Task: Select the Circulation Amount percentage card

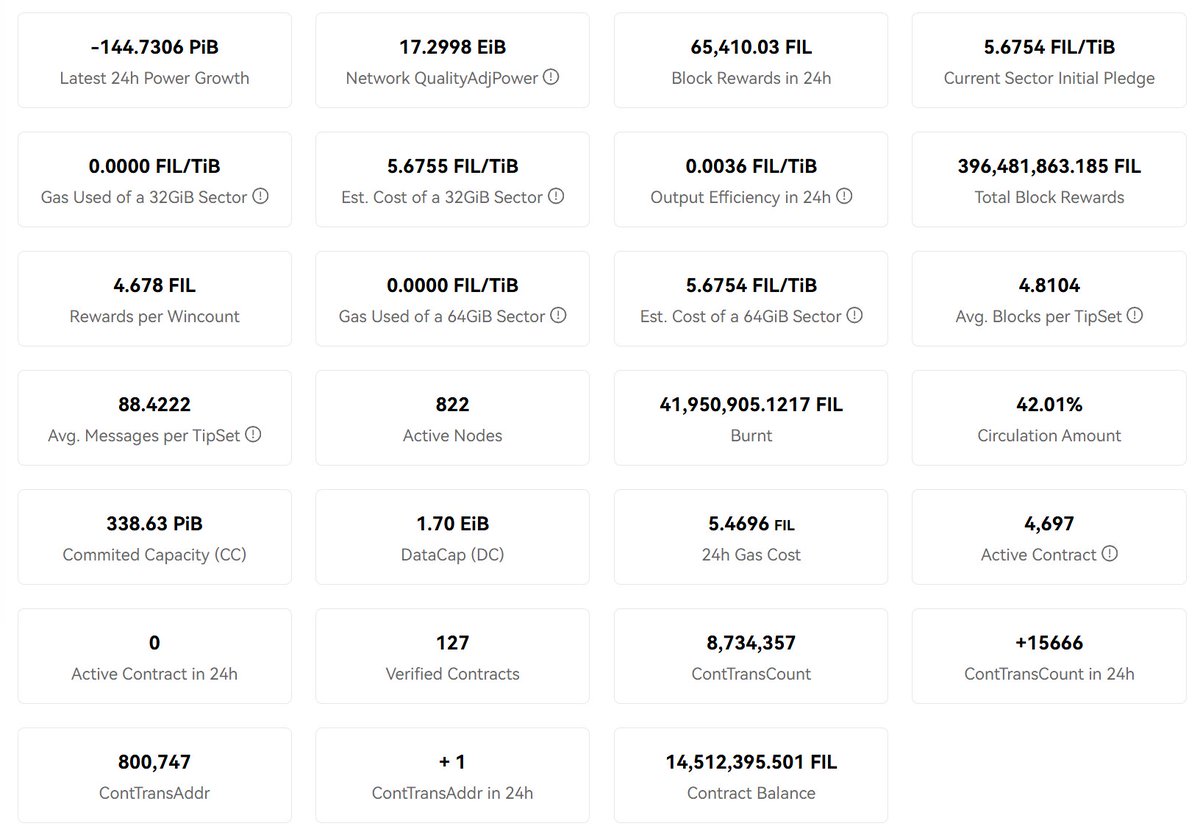Action: [x=1048, y=417]
